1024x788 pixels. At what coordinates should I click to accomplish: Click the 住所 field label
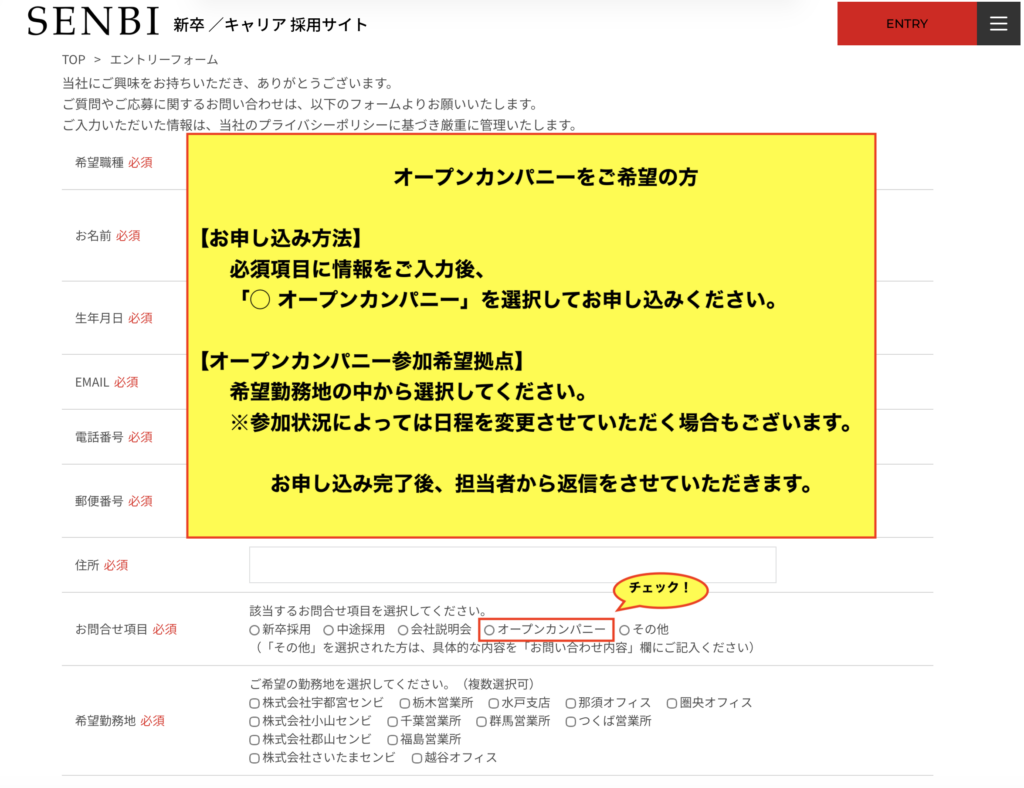tap(87, 565)
